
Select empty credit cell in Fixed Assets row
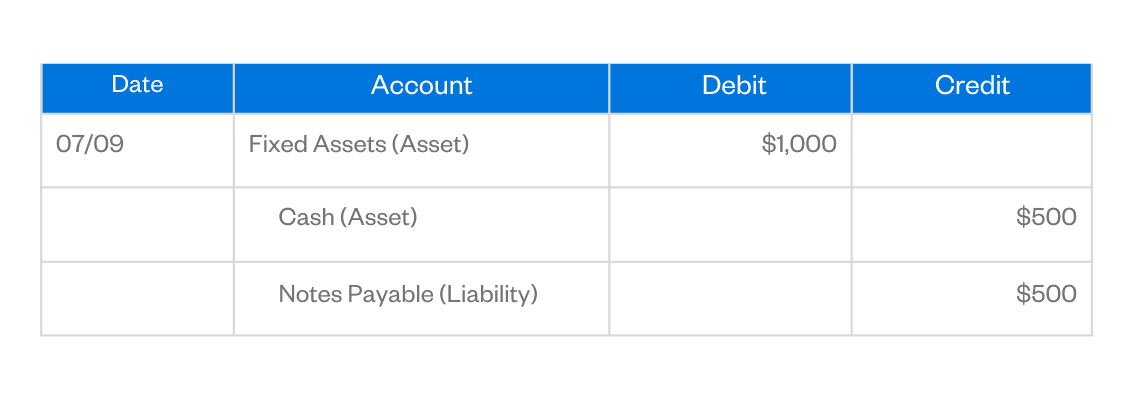971,150
